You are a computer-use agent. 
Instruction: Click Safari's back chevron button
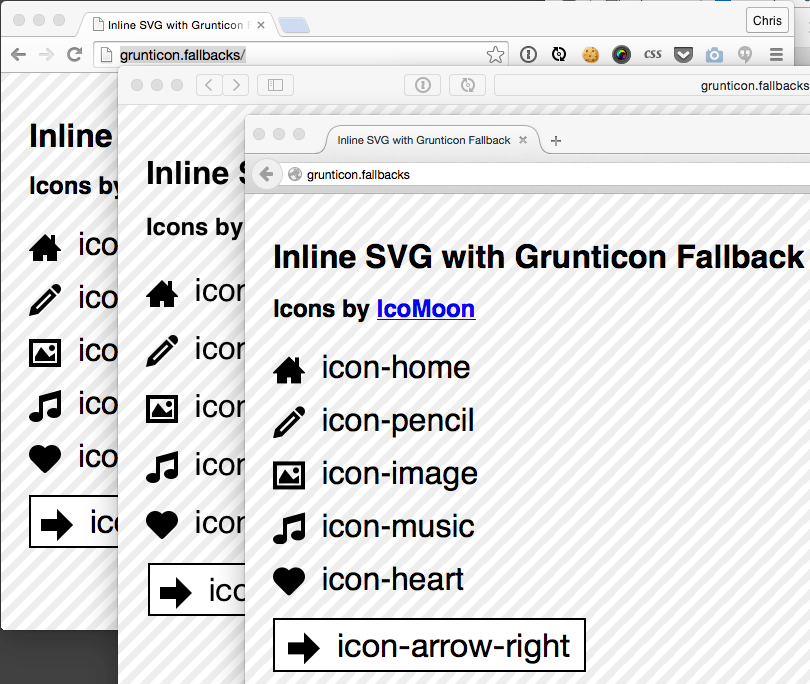click(209, 85)
